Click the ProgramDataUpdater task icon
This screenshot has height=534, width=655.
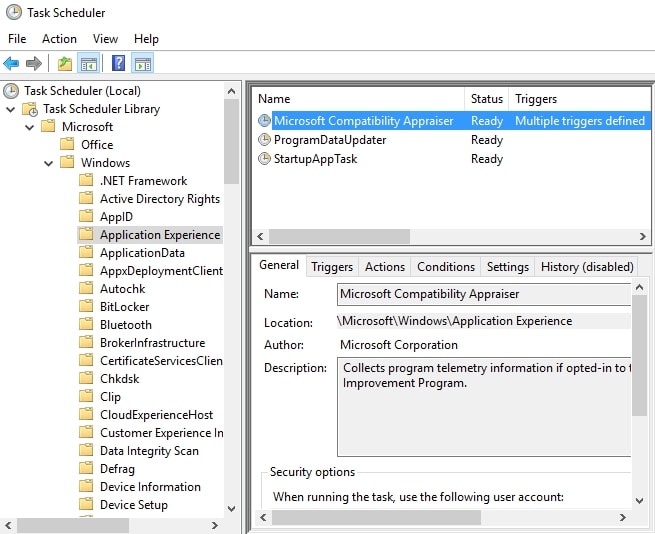[x=264, y=140]
